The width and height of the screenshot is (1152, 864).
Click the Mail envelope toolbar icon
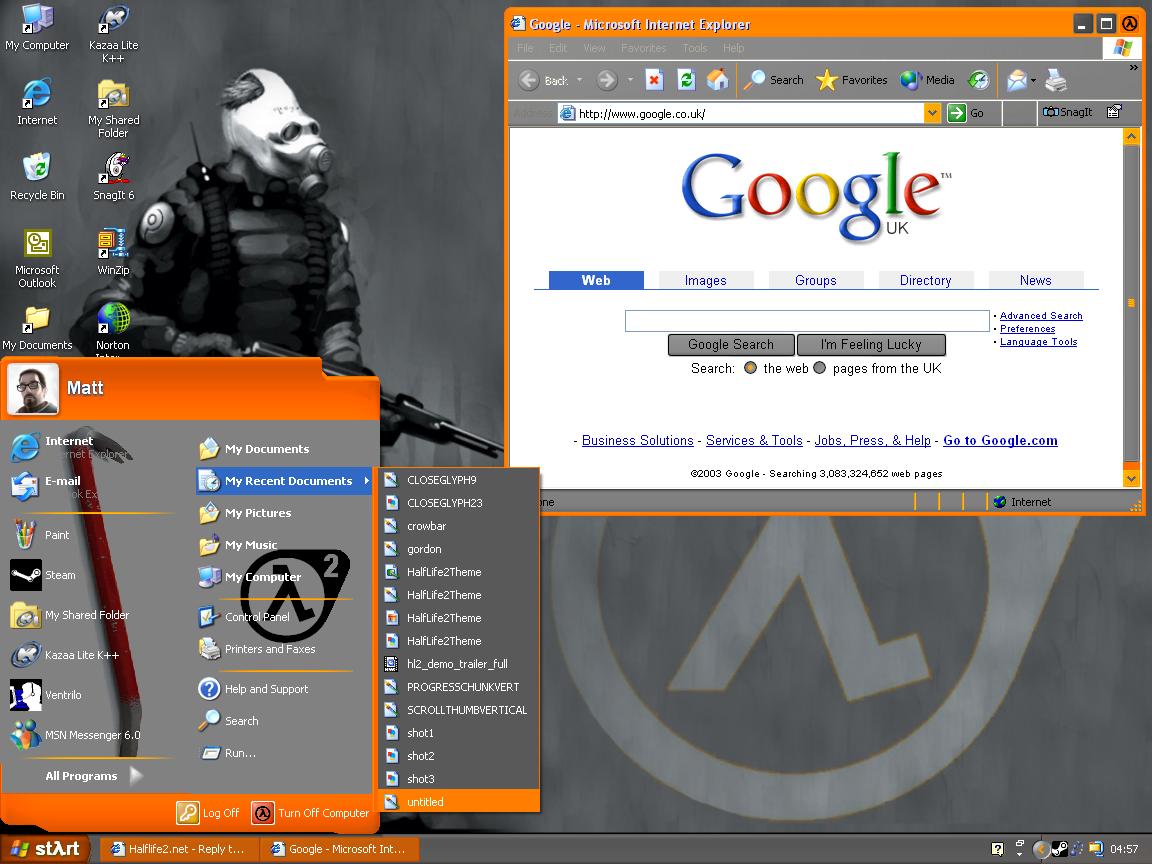click(x=1017, y=80)
